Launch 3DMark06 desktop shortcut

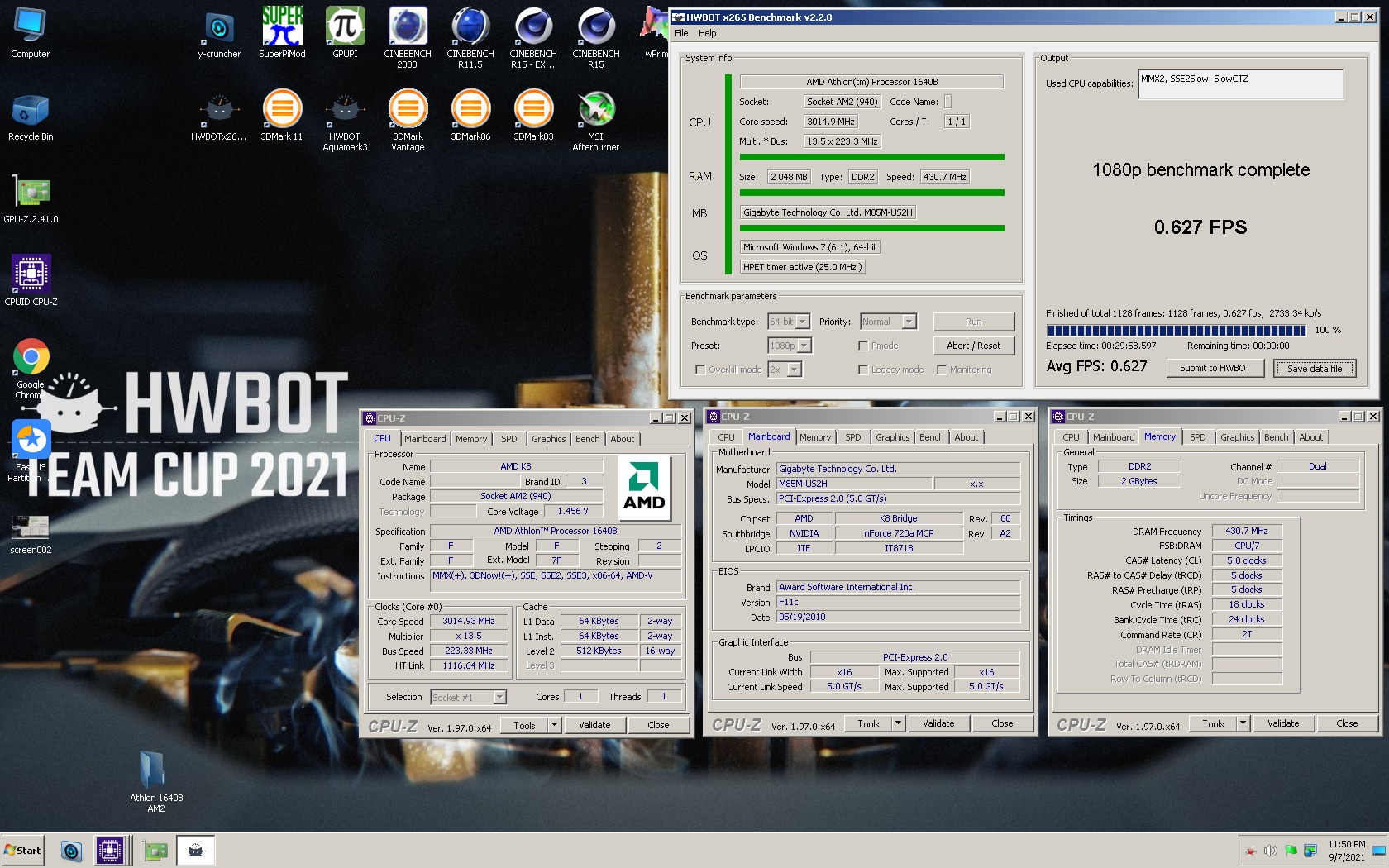(x=470, y=117)
